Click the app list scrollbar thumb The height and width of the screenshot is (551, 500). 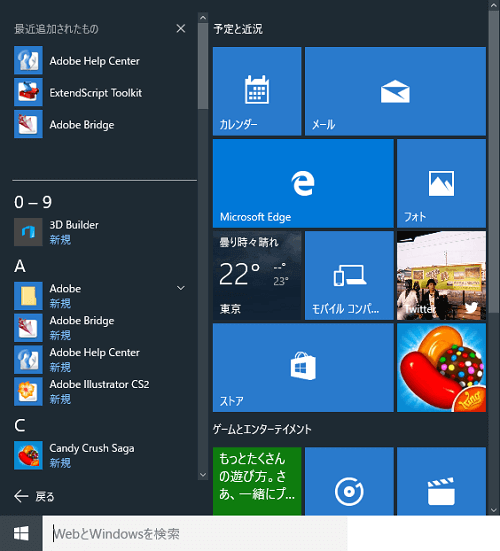[x=203, y=66]
